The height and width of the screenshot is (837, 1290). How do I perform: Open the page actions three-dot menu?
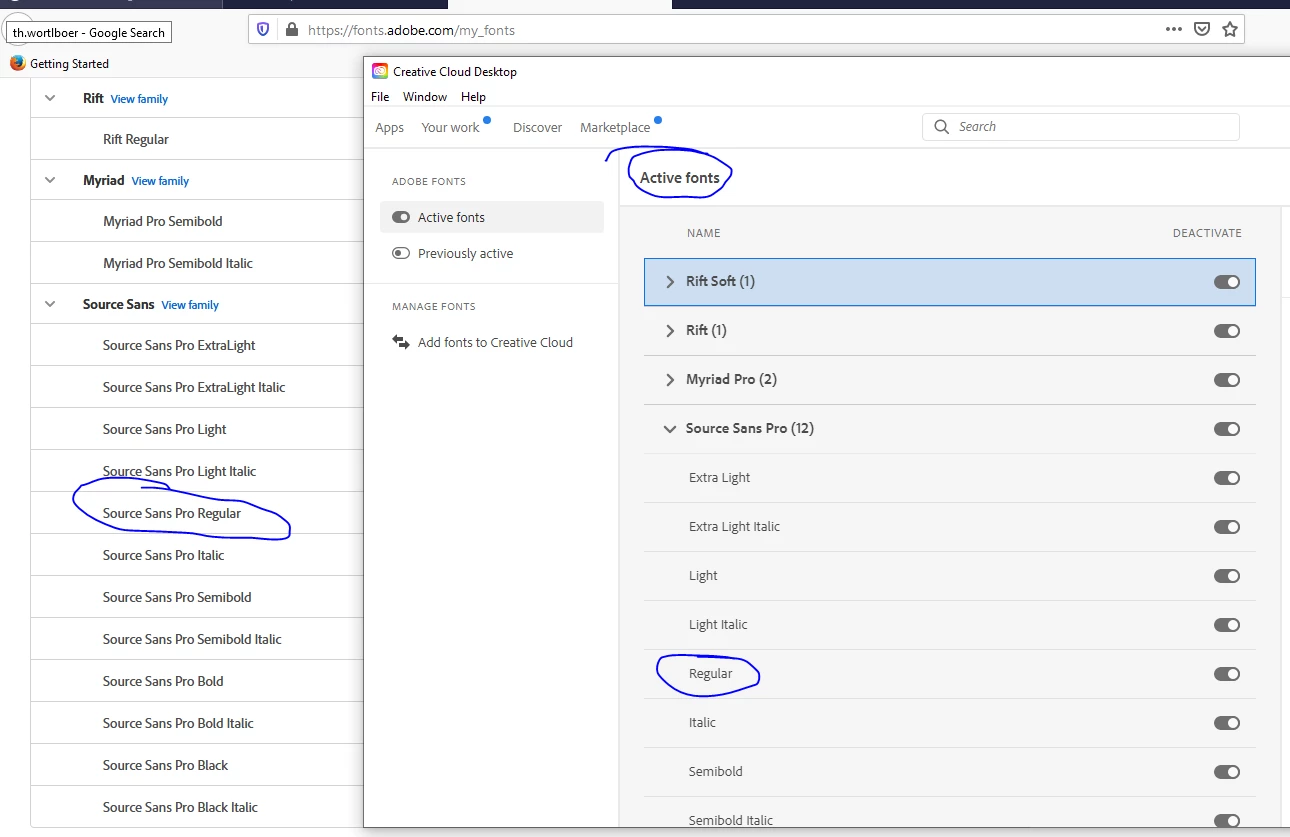[1174, 29]
